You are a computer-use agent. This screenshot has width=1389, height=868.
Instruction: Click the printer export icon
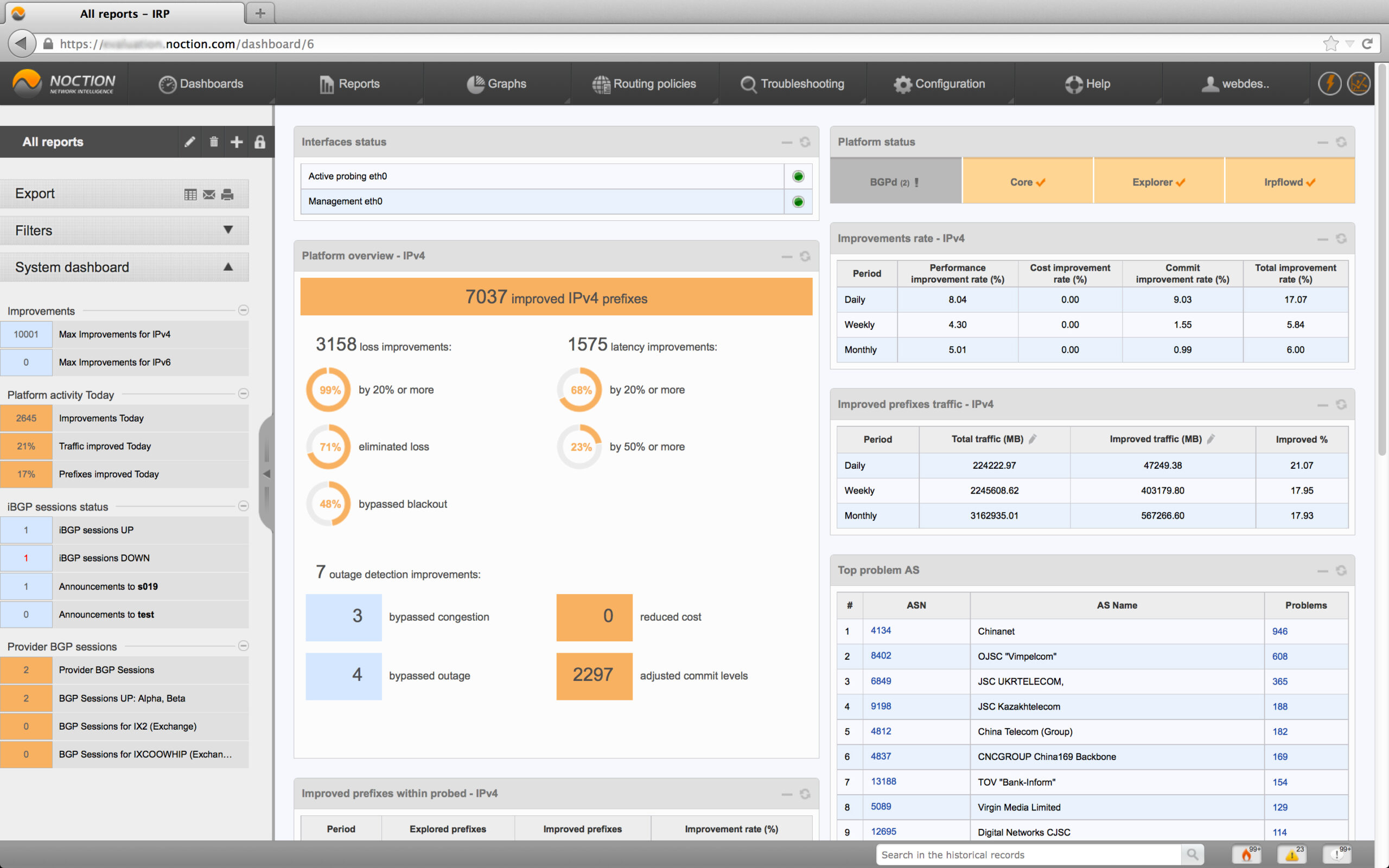[227, 195]
